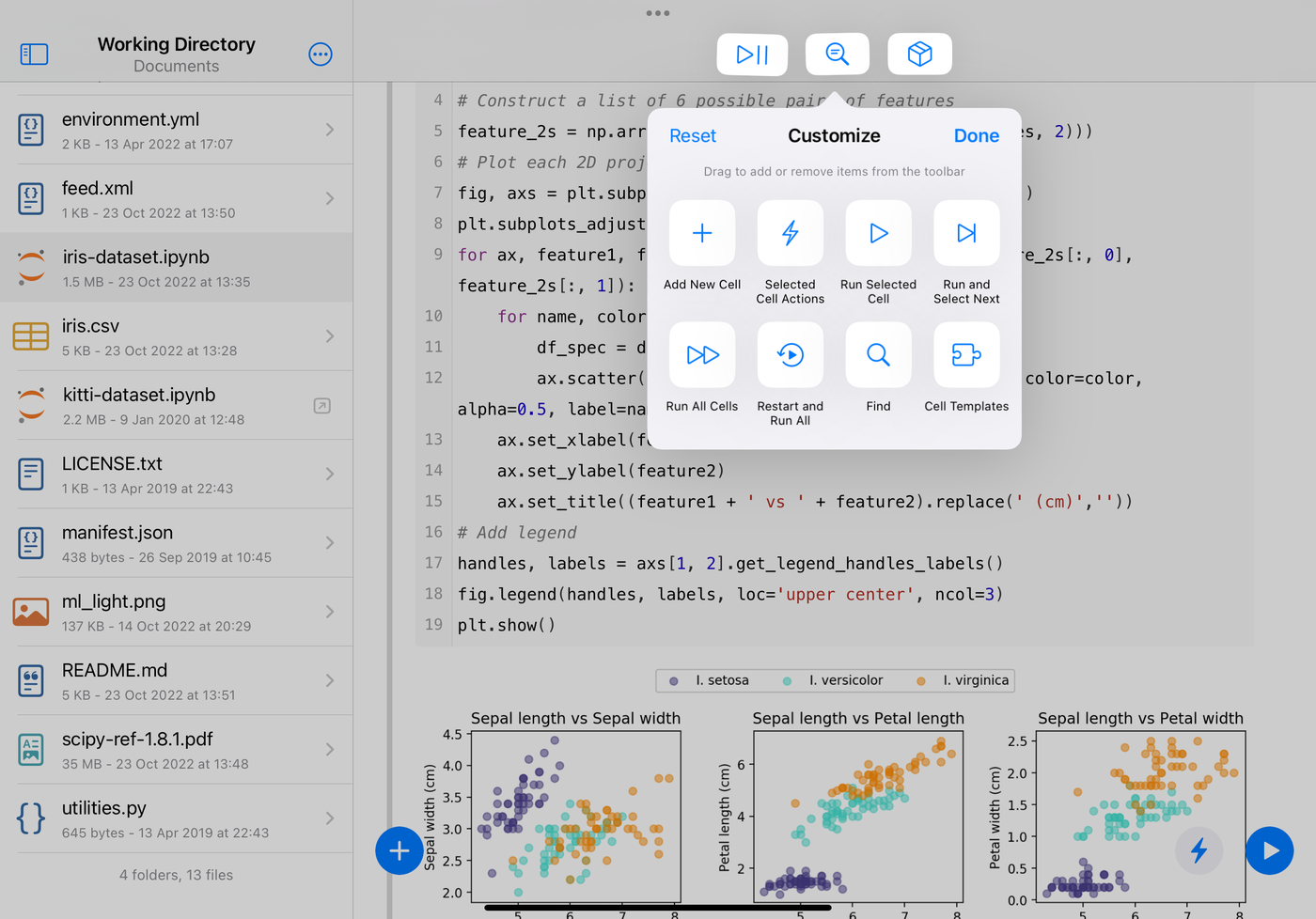Open the package cube toolbar button
The width and height of the screenshot is (1316, 919).
[x=919, y=55]
